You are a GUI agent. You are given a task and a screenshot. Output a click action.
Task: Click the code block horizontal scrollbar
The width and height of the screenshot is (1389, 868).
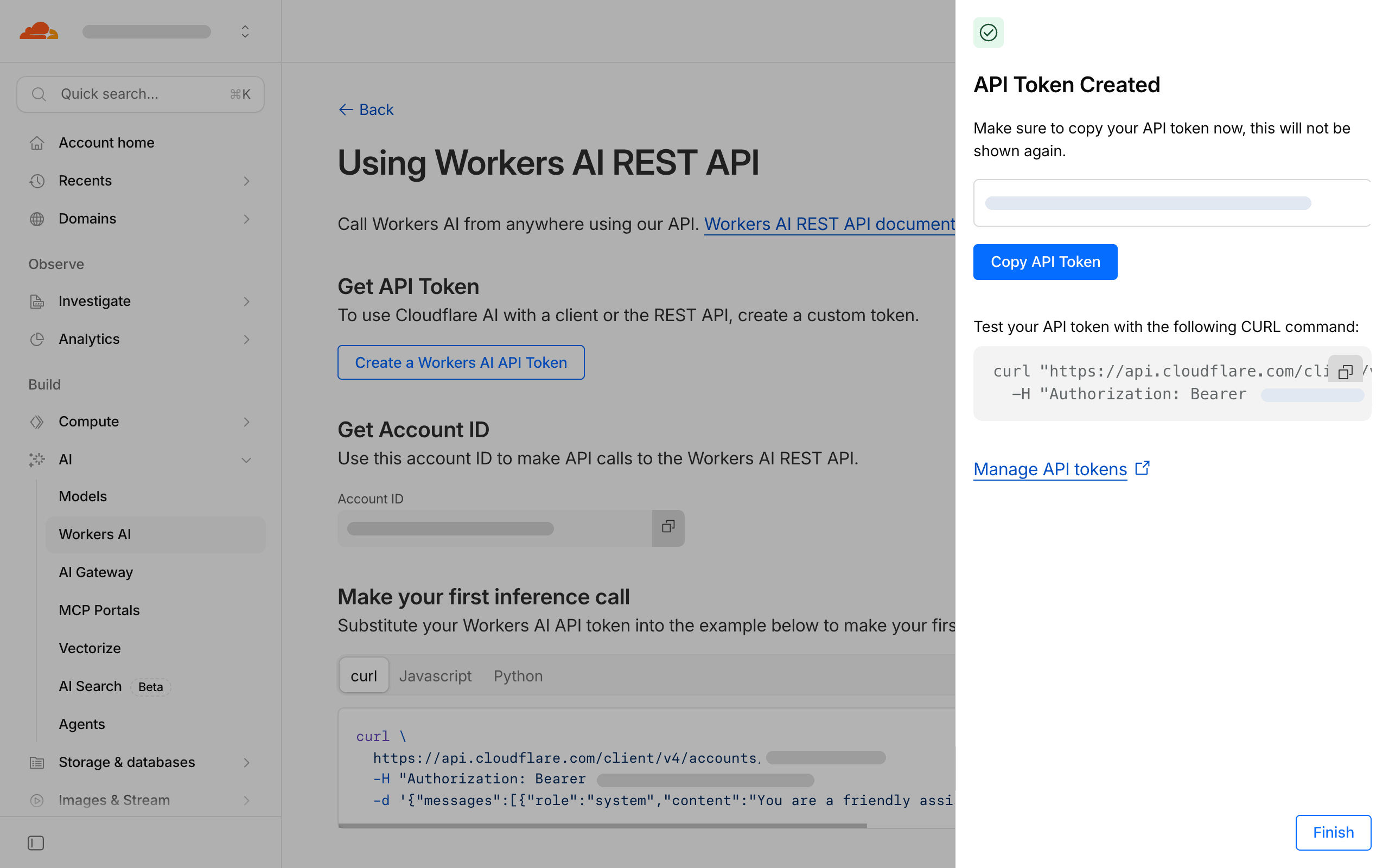pyautogui.click(x=603, y=825)
